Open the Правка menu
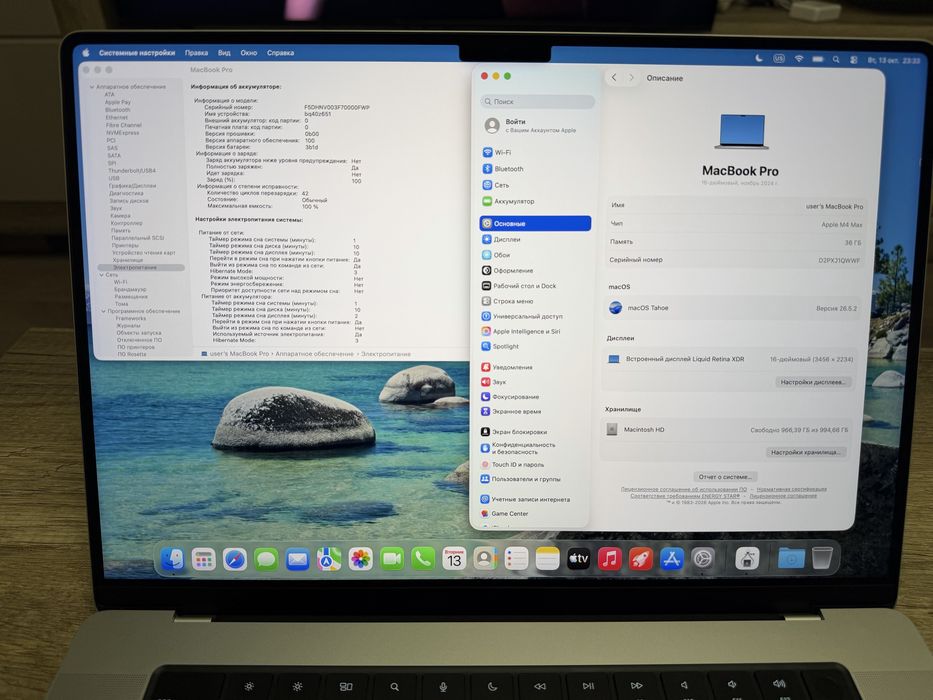The height and width of the screenshot is (700, 933). (196, 53)
